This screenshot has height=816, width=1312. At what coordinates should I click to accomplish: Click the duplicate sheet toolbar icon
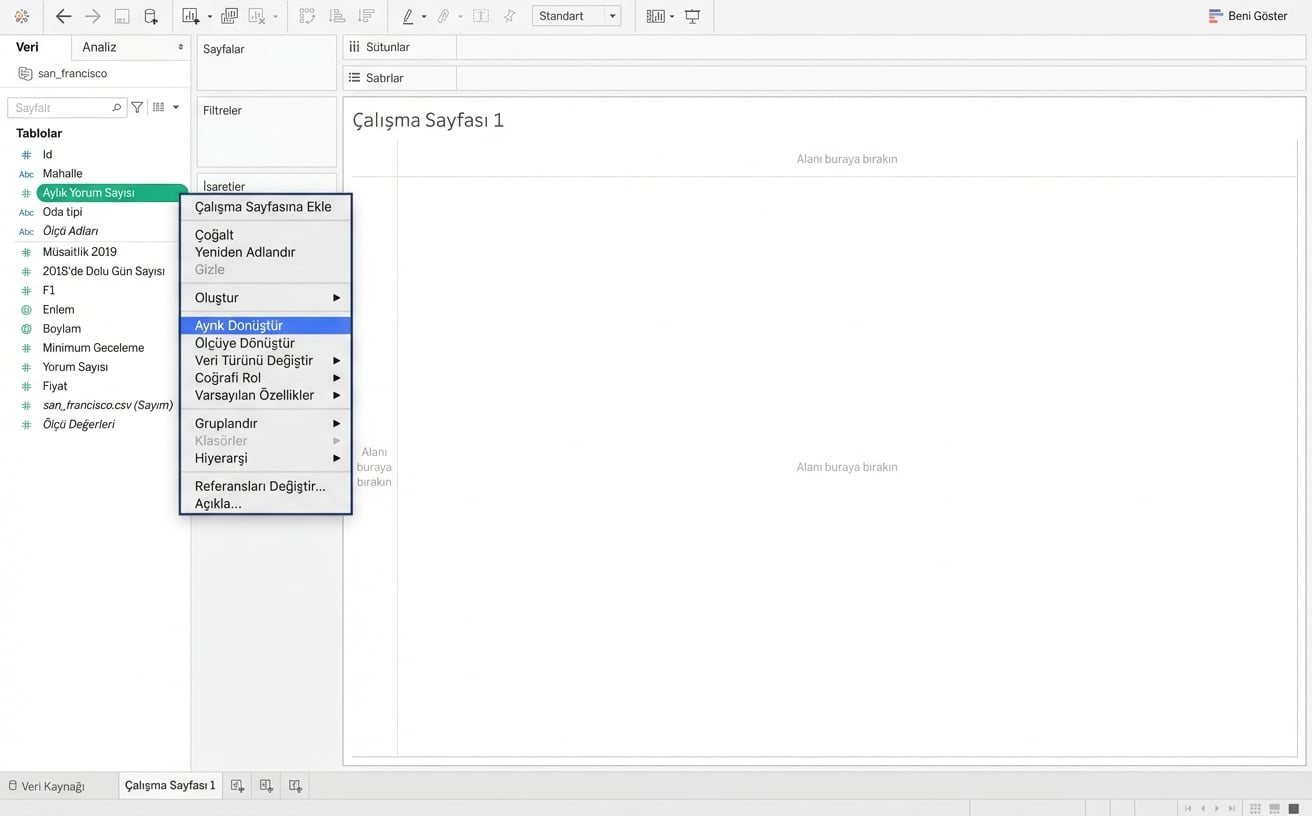click(229, 16)
